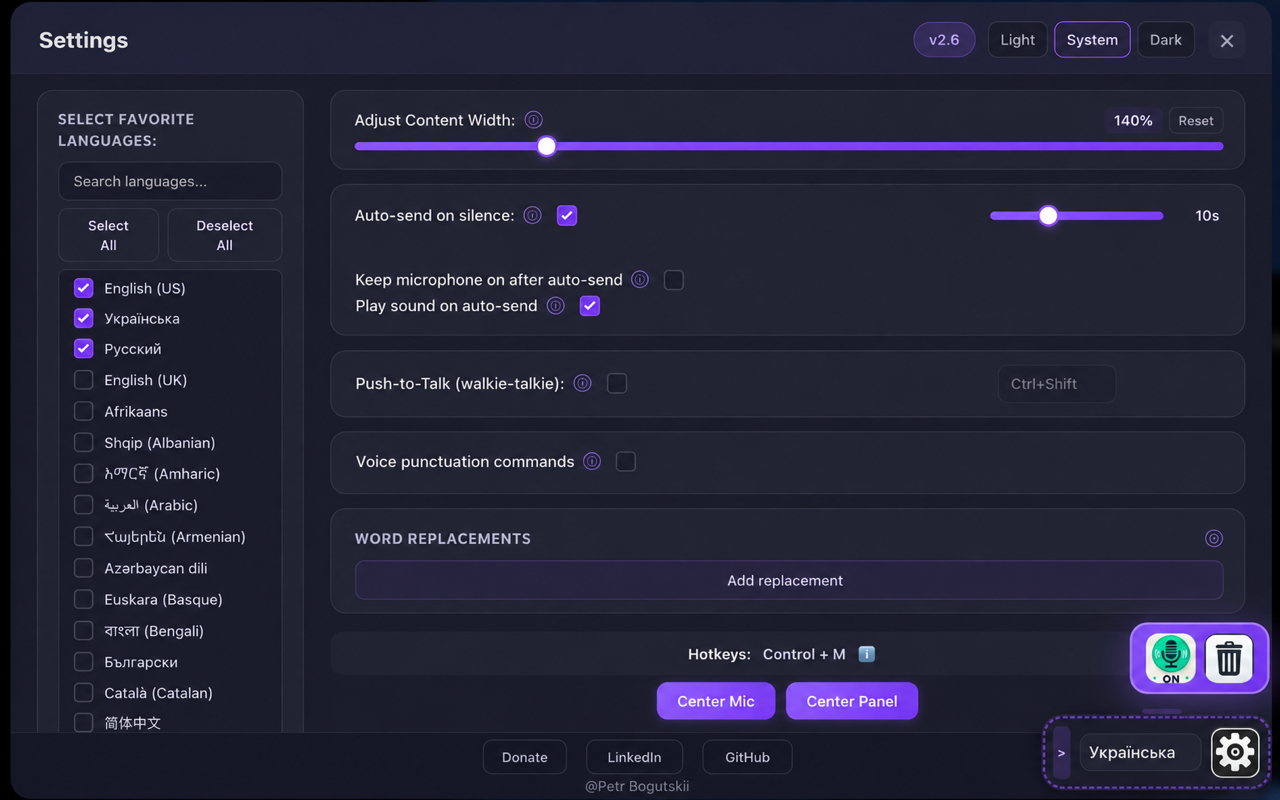Click Select All languages button
This screenshot has height=800, width=1280.
108,235
